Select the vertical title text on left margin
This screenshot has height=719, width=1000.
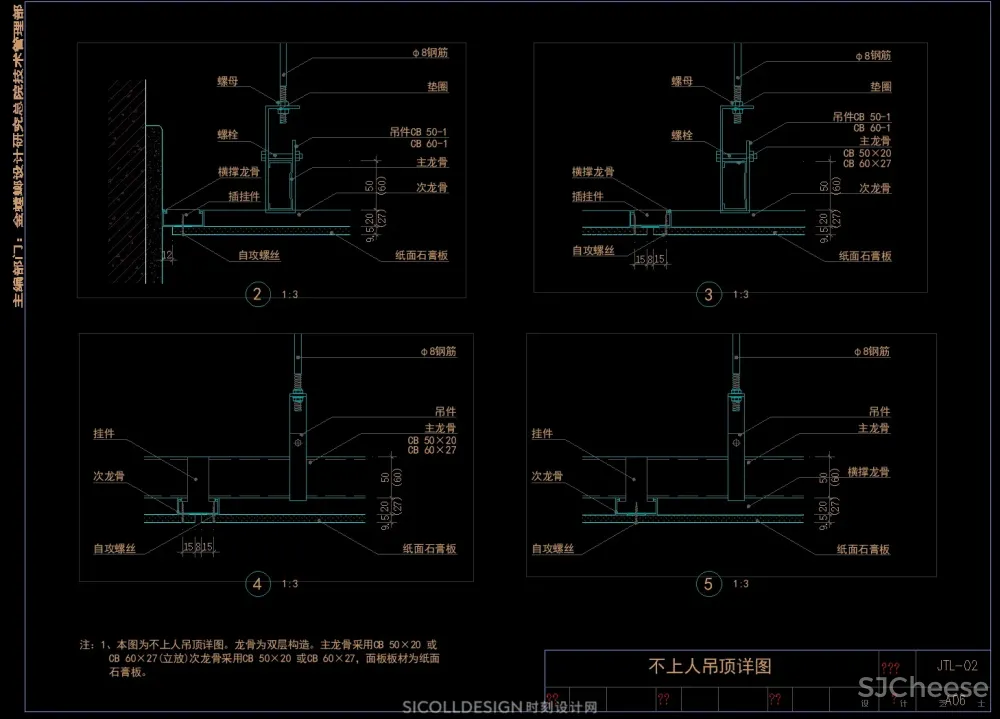pyautogui.click(x=17, y=155)
